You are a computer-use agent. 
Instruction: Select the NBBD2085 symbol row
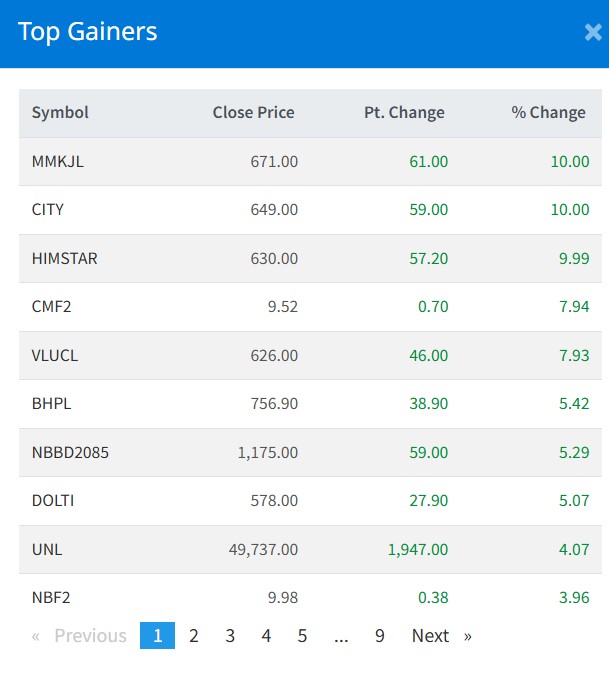pyautogui.click(x=70, y=452)
